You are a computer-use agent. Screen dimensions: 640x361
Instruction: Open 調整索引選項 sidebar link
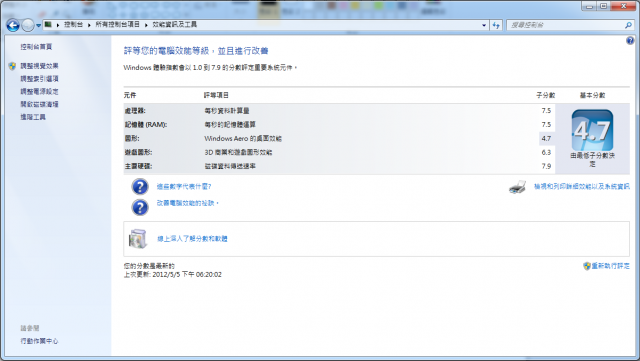click(x=40, y=78)
